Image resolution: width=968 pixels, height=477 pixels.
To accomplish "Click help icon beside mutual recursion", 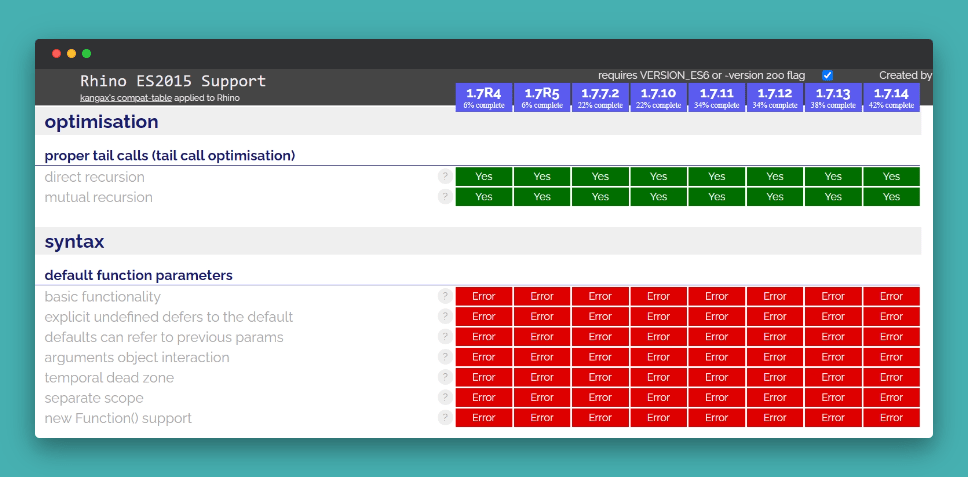I will pyautogui.click(x=444, y=197).
